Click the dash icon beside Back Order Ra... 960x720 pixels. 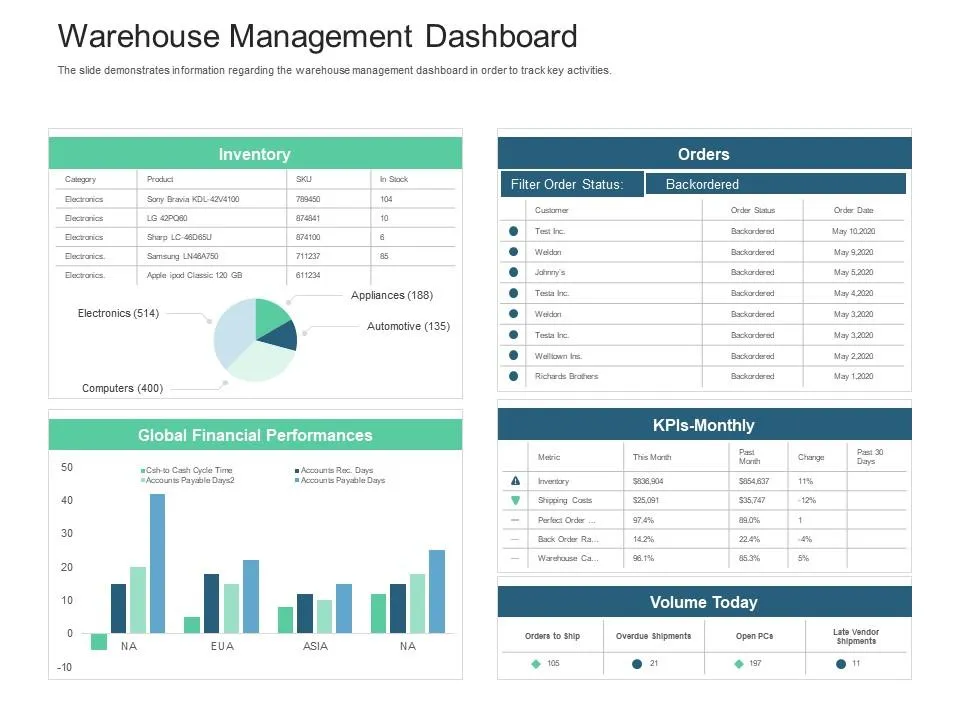tap(515, 539)
